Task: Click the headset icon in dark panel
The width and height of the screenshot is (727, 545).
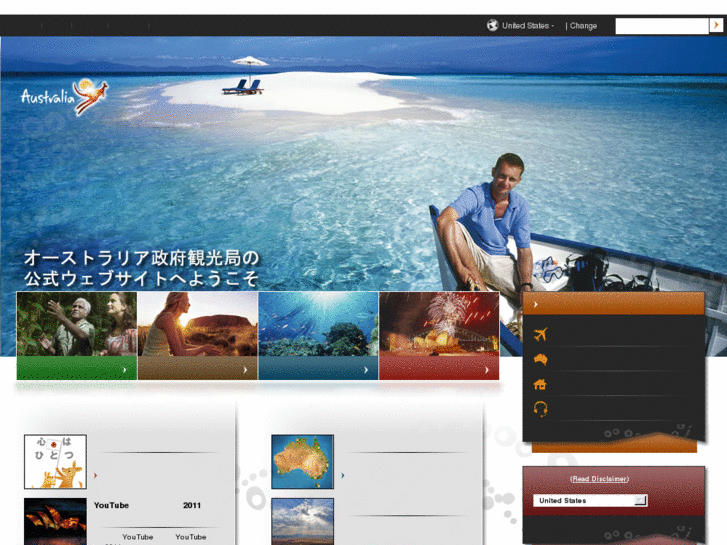Action: [540, 409]
